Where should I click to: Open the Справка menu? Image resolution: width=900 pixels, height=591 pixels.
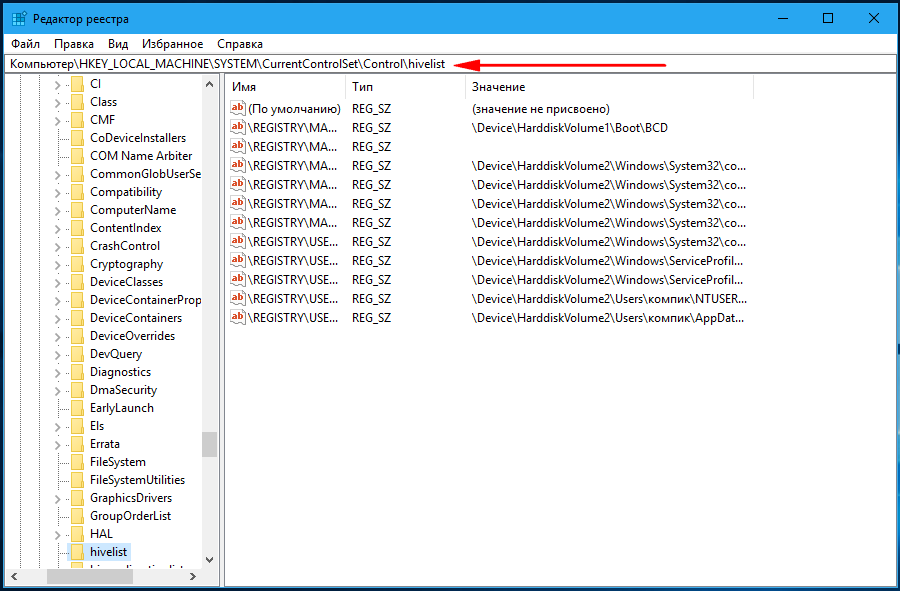(240, 44)
